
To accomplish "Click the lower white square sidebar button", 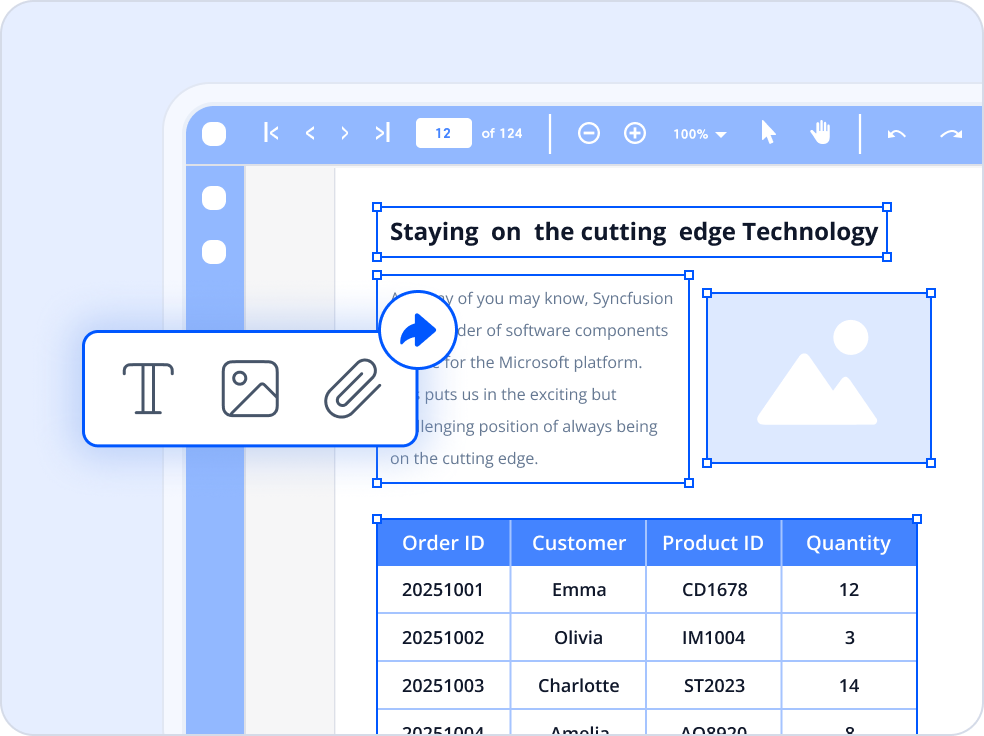I will (214, 252).
